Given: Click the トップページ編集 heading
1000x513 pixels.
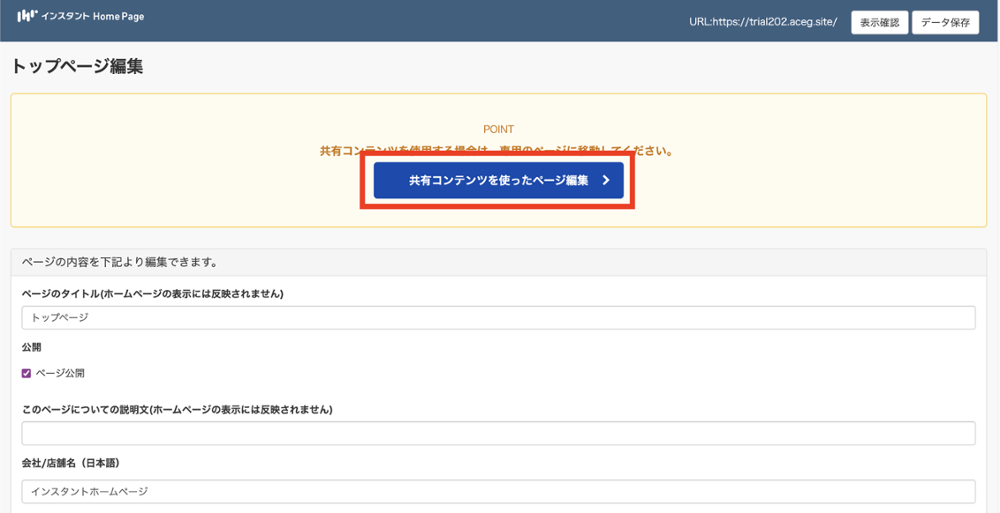Looking at the screenshot, I should point(77,67).
